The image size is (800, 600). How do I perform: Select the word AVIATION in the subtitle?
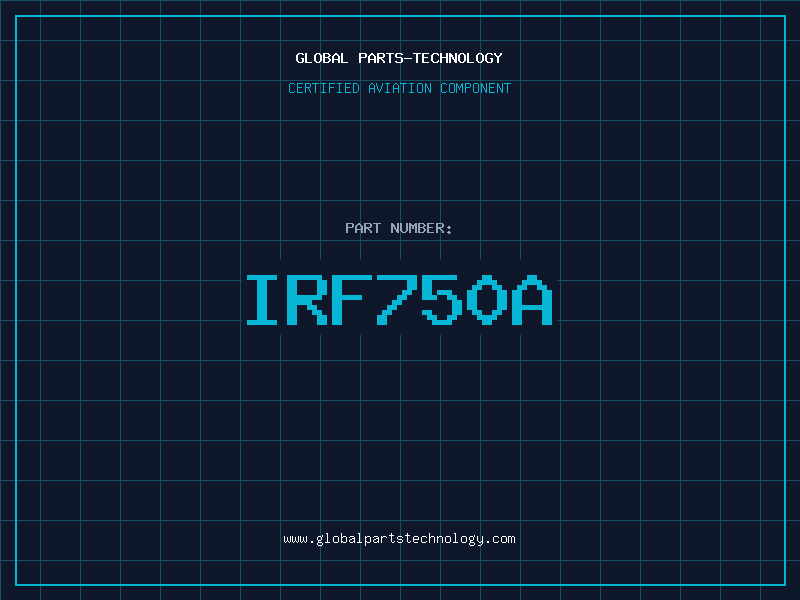(400, 88)
